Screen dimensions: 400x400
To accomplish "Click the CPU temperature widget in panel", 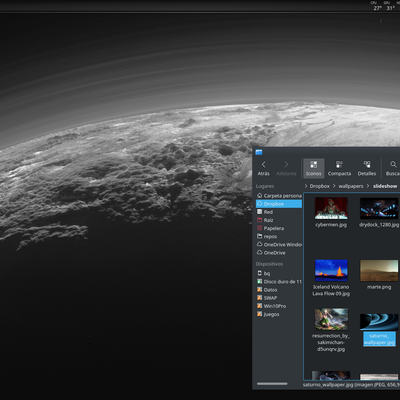I will pyautogui.click(x=377, y=6).
